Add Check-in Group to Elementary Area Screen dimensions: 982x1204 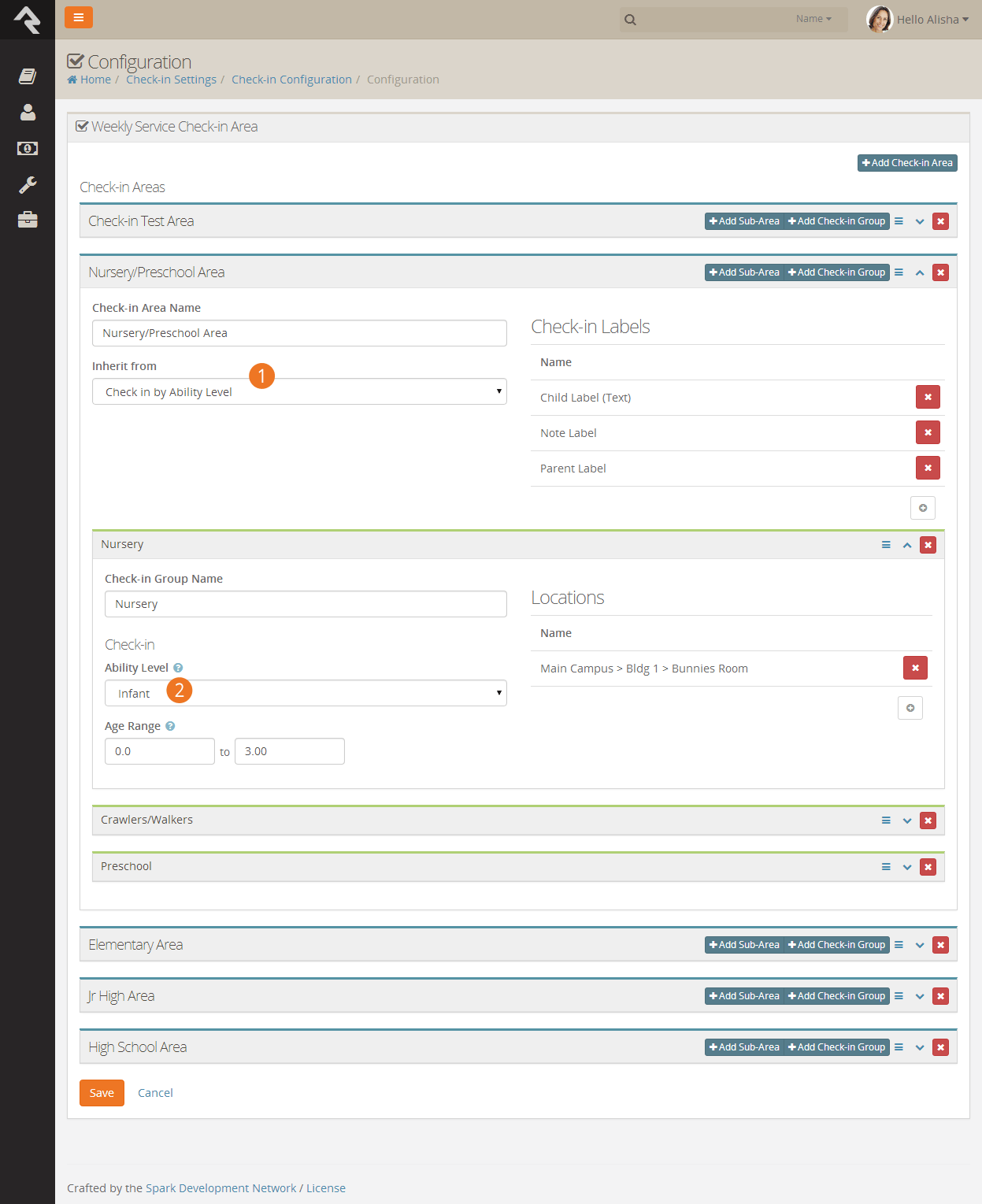[837, 945]
